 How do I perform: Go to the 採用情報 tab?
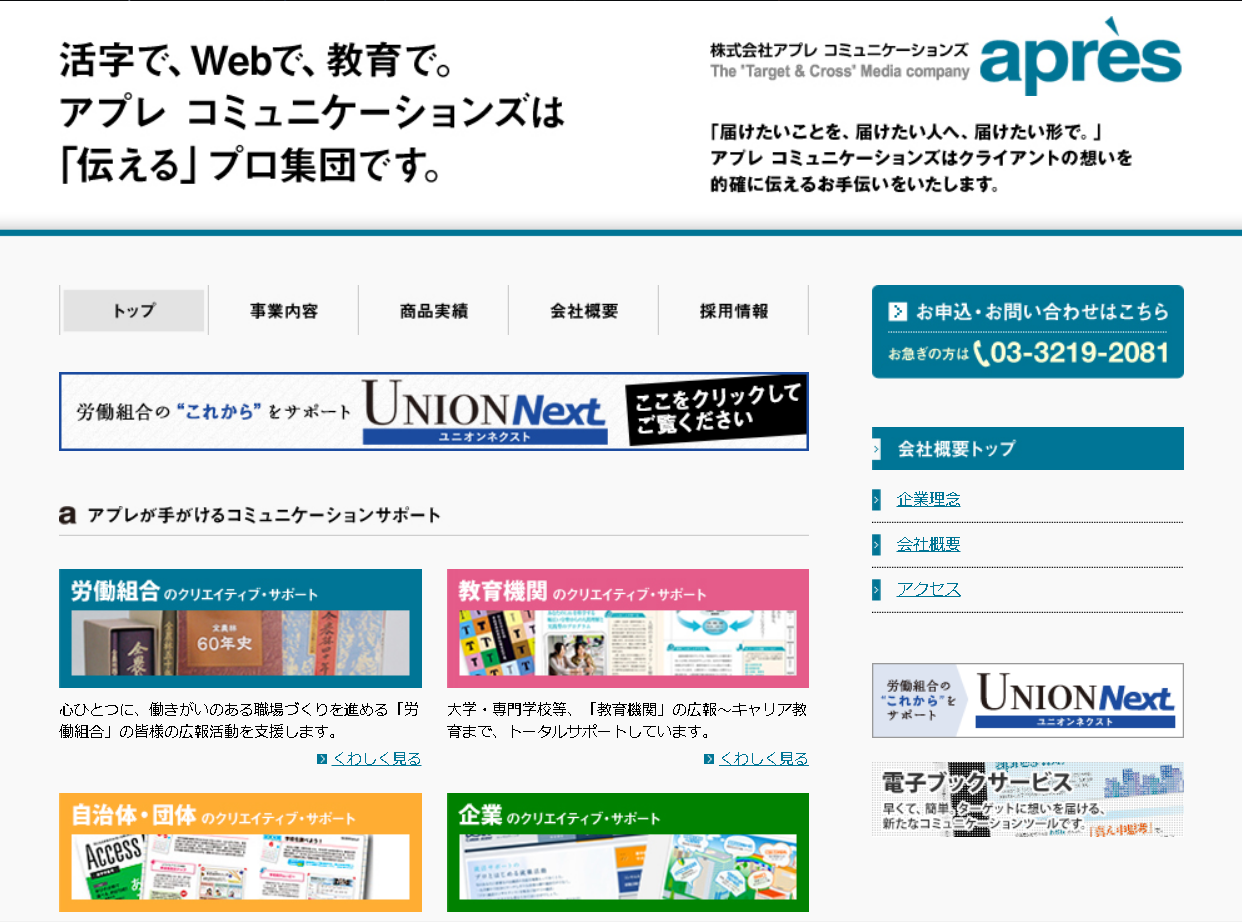pyautogui.click(x=734, y=311)
